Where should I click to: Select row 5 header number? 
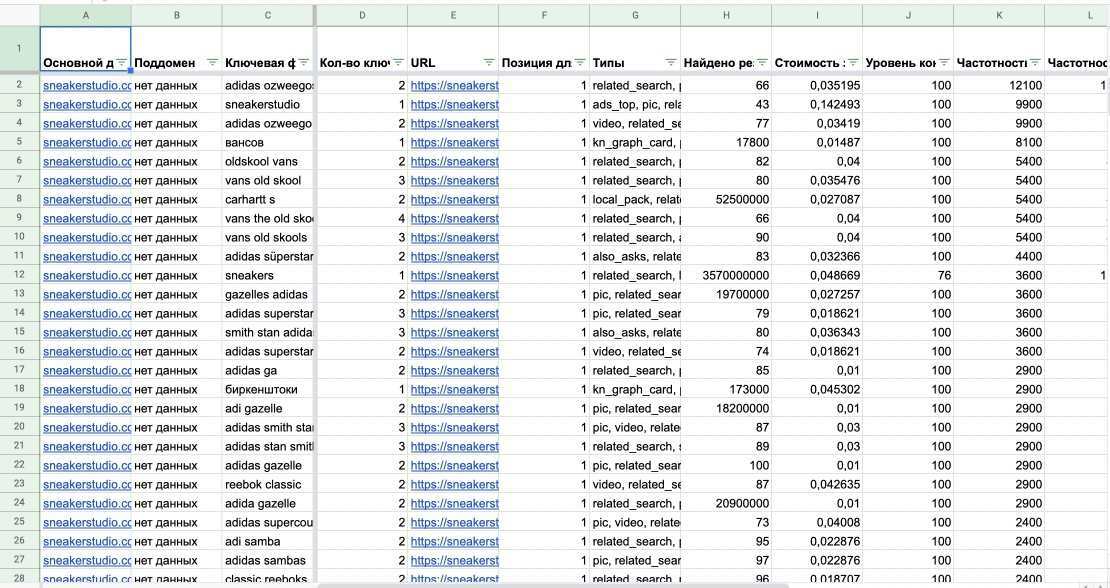(19, 142)
